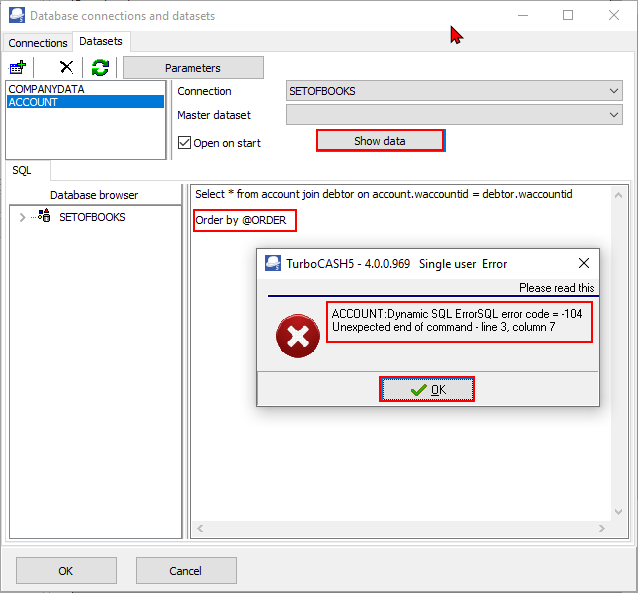
Task: Click the Parameters button
Action: coord(193,68)
